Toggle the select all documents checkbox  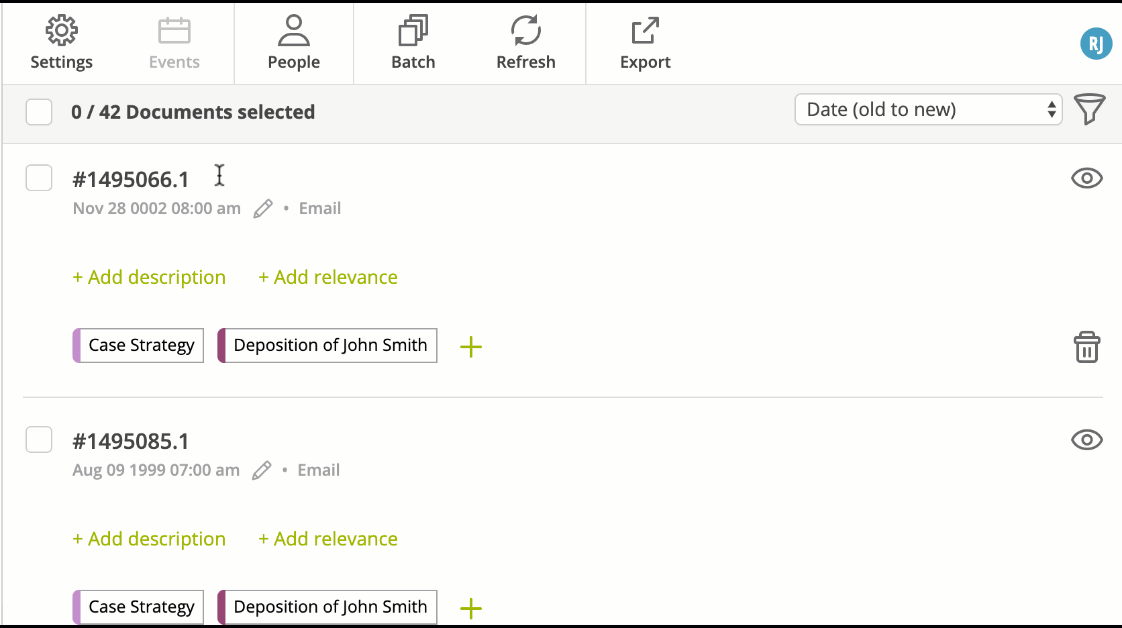click(x=39, y=112)
